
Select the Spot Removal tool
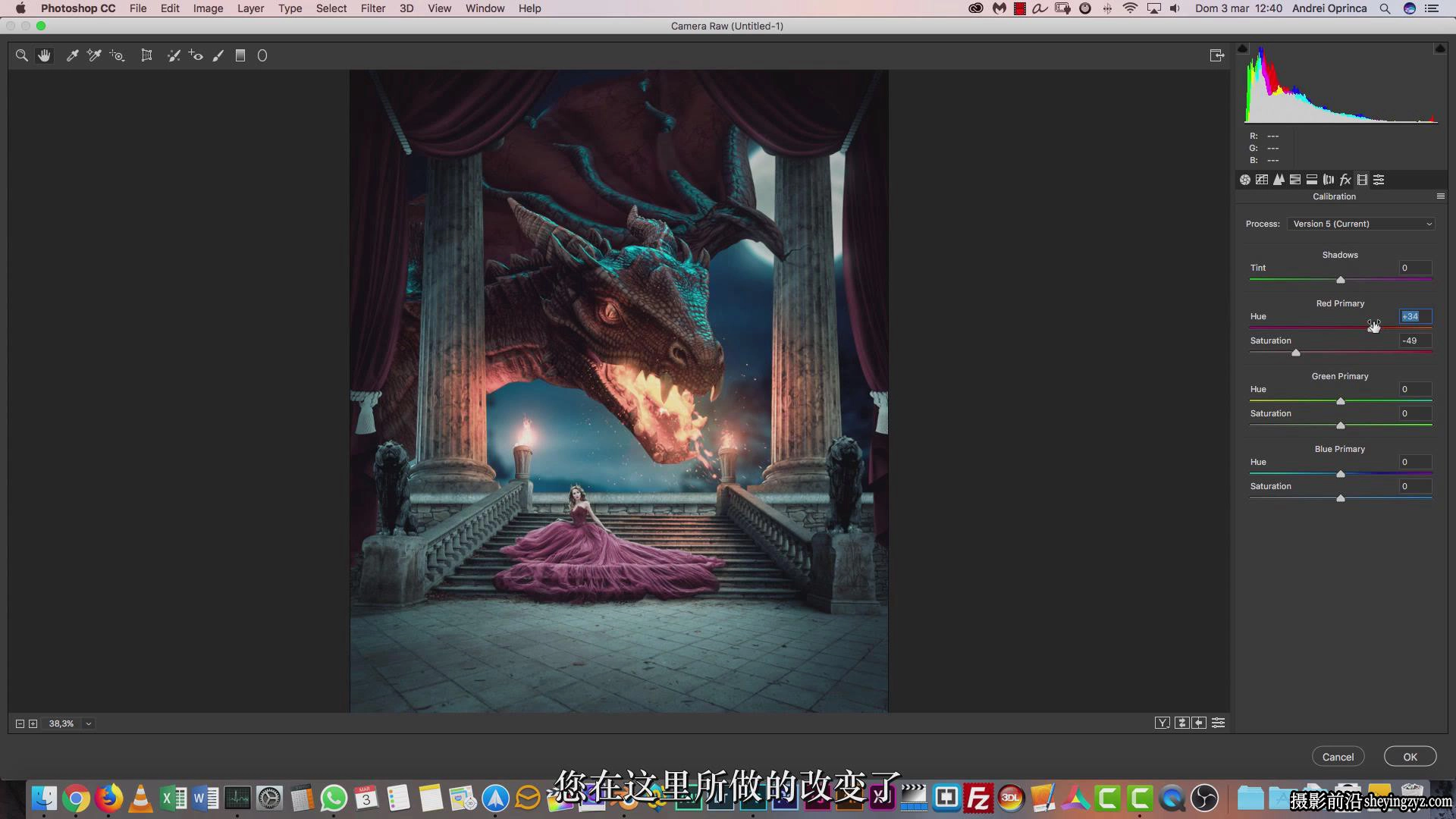coord(174,55)
